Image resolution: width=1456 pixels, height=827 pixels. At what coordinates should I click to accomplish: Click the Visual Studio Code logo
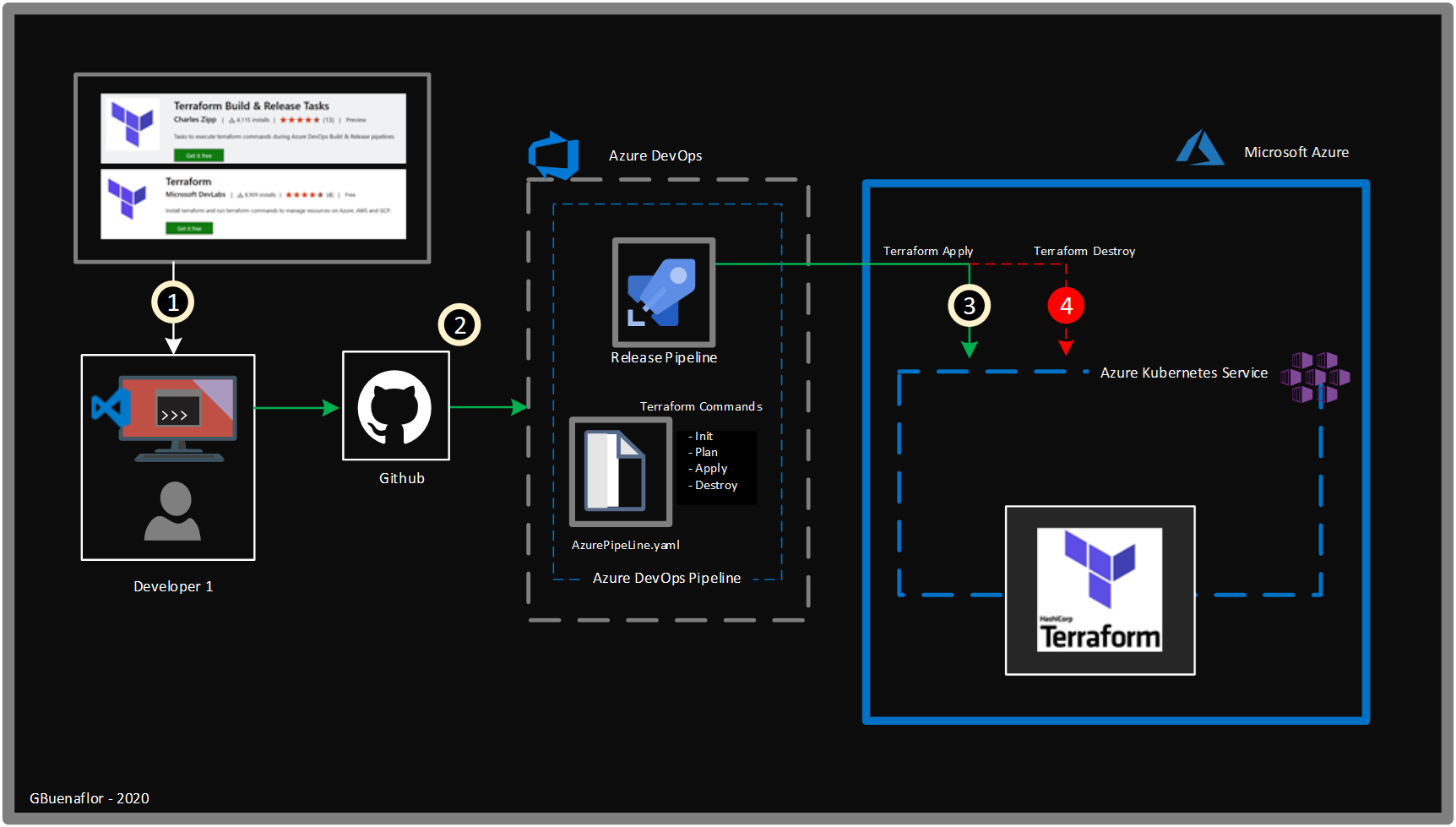point(111,407)
